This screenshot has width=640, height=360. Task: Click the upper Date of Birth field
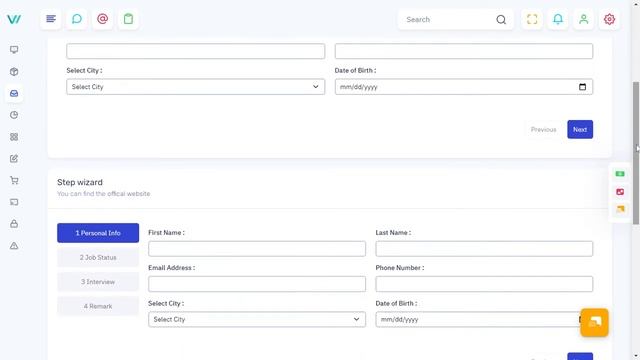pos(464,87)
